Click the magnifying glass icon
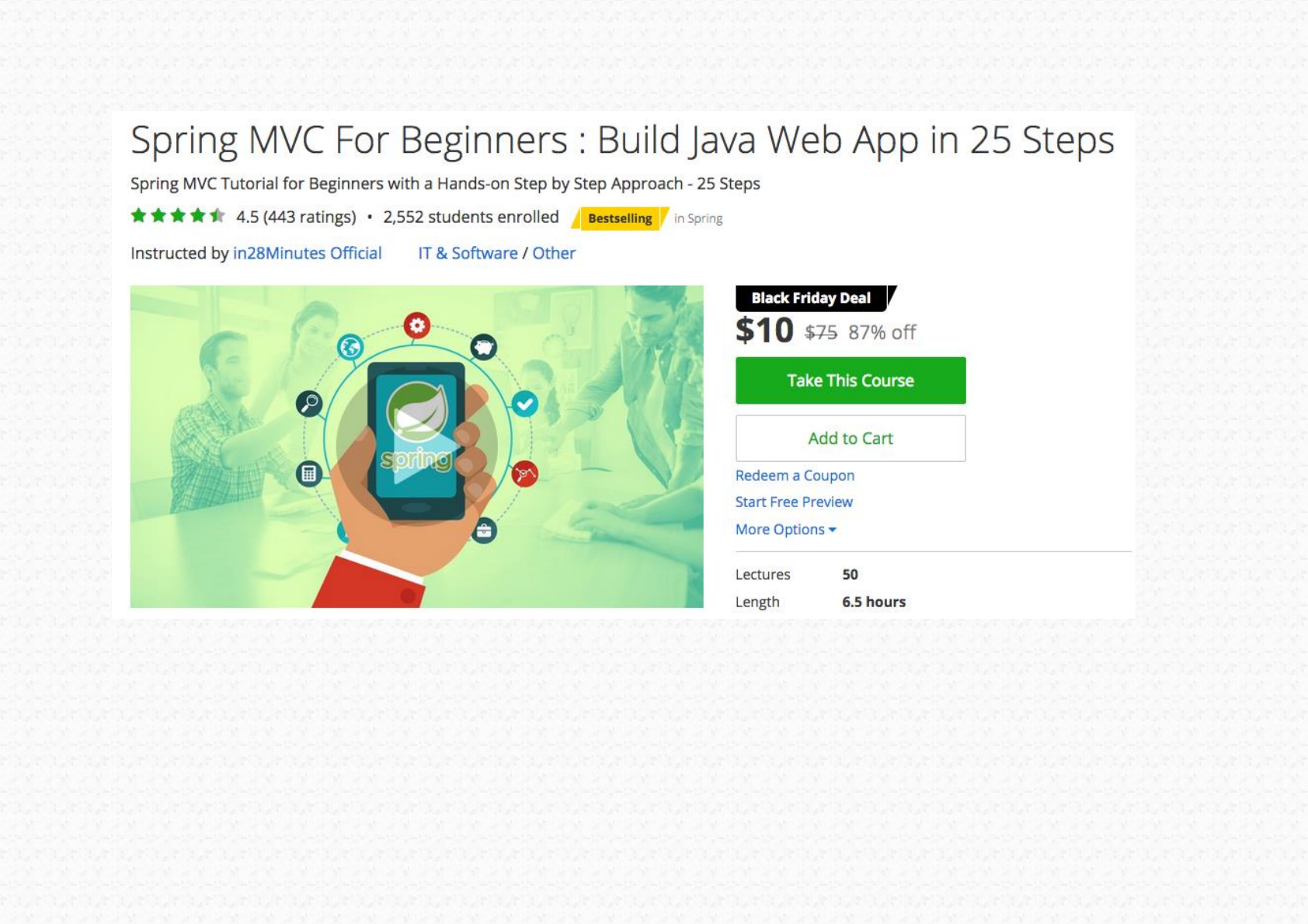The image size is (1308, 924). 309,403
